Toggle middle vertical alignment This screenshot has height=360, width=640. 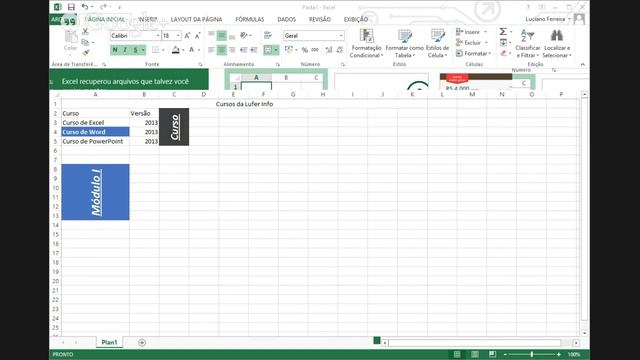[x=222, y=36]
